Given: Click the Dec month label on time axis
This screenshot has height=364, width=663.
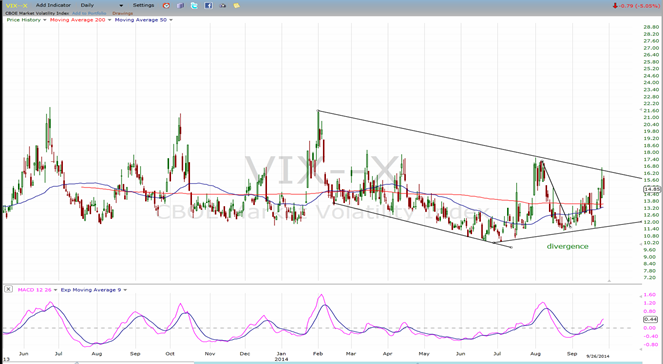Looking at the screenshot, I should pos(245,353).
